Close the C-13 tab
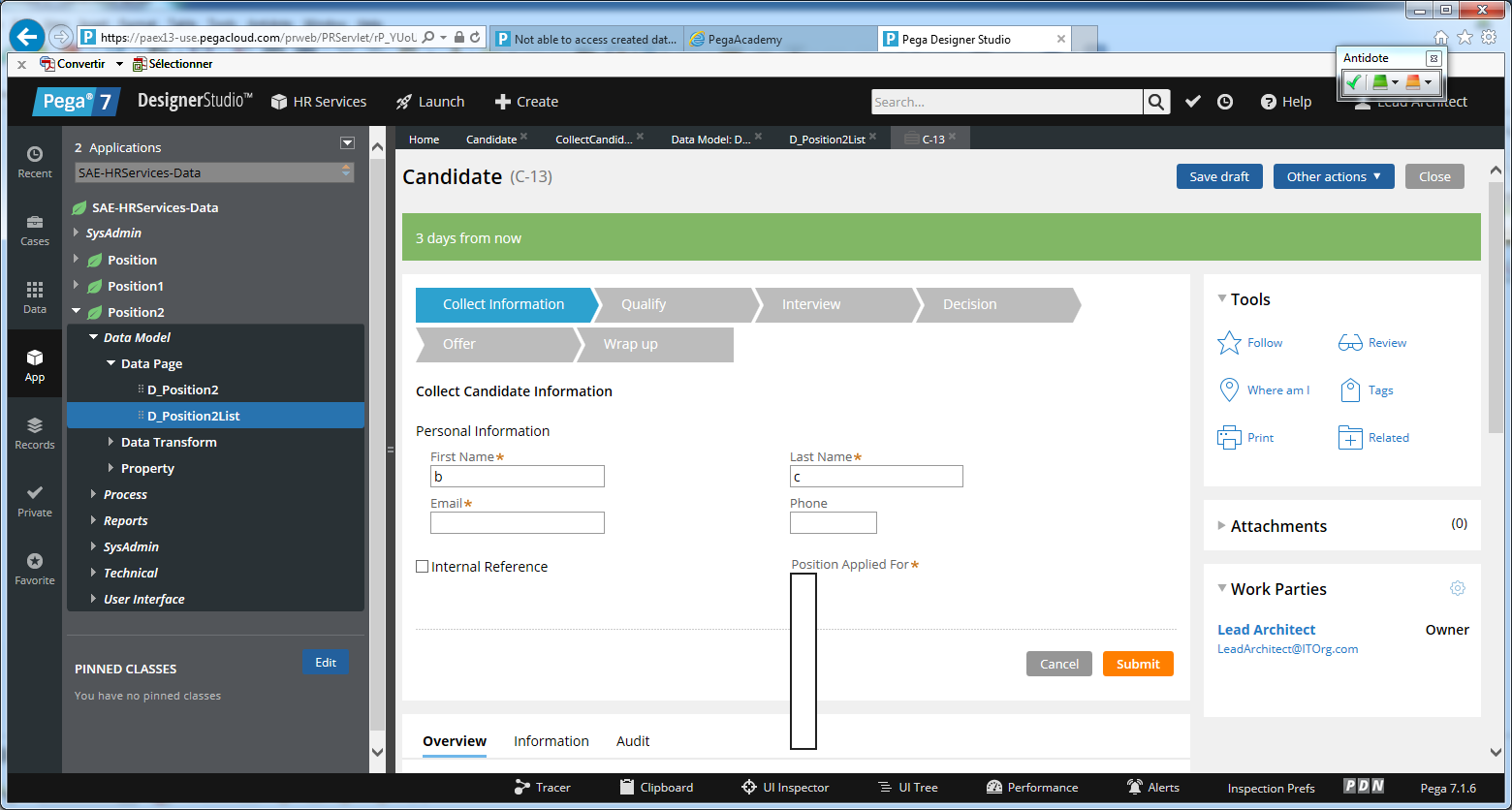1512x810 pixels. point(953,137)
